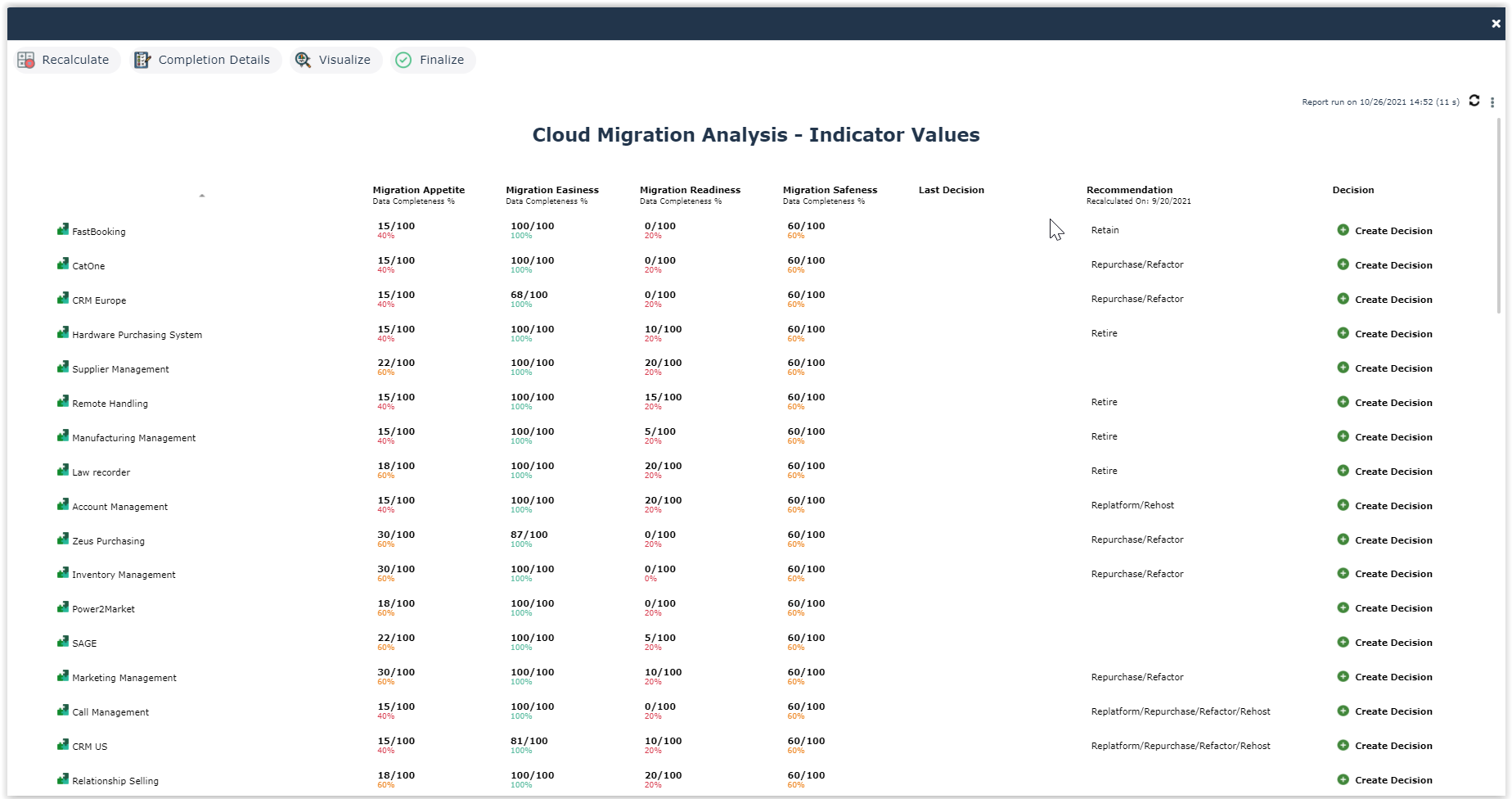
Task: Click CRM Europe's 68/100 easiness value
Action: 529,295
